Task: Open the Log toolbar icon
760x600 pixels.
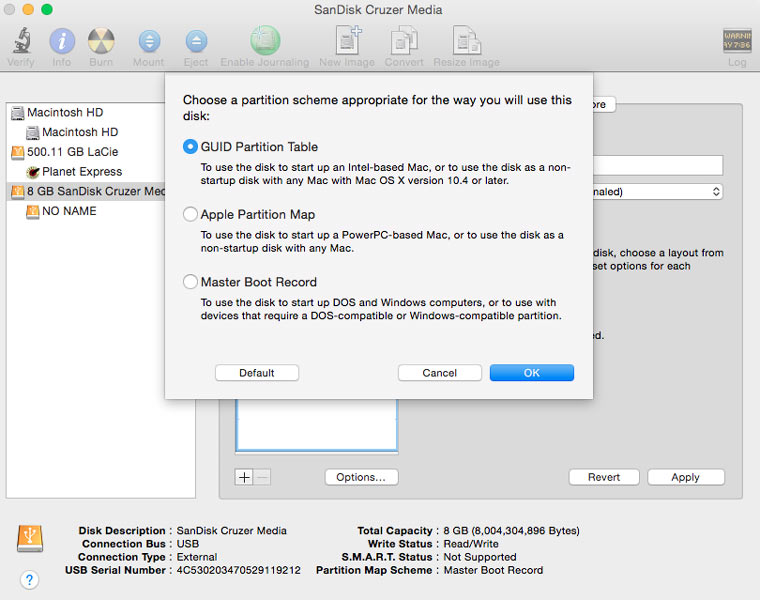Action: [x=737, y=41]
